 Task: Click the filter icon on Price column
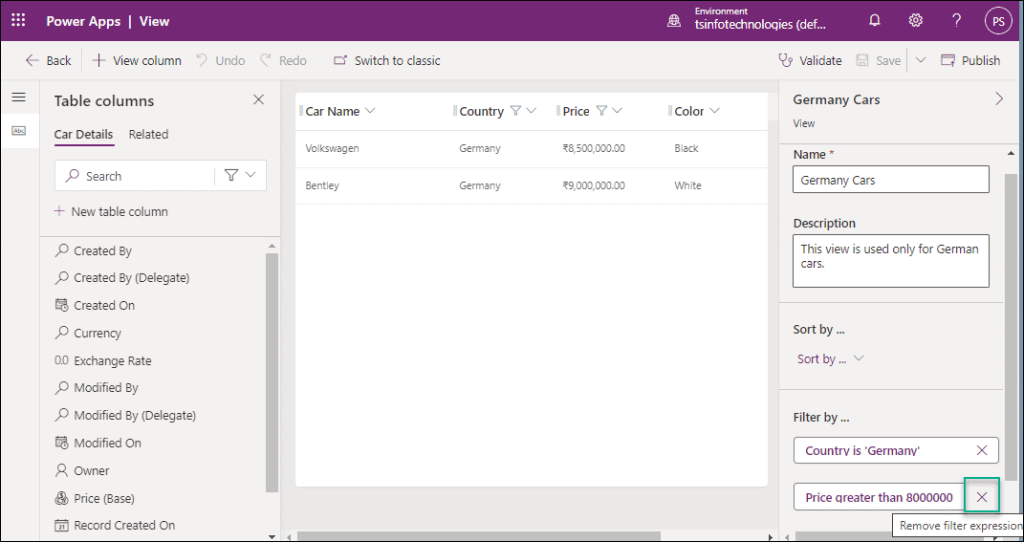click(x=601, y=111)
